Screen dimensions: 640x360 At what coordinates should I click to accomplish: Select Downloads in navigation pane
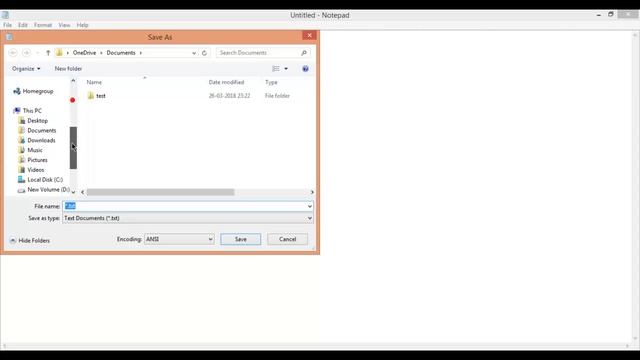click(x=37, y=140)
